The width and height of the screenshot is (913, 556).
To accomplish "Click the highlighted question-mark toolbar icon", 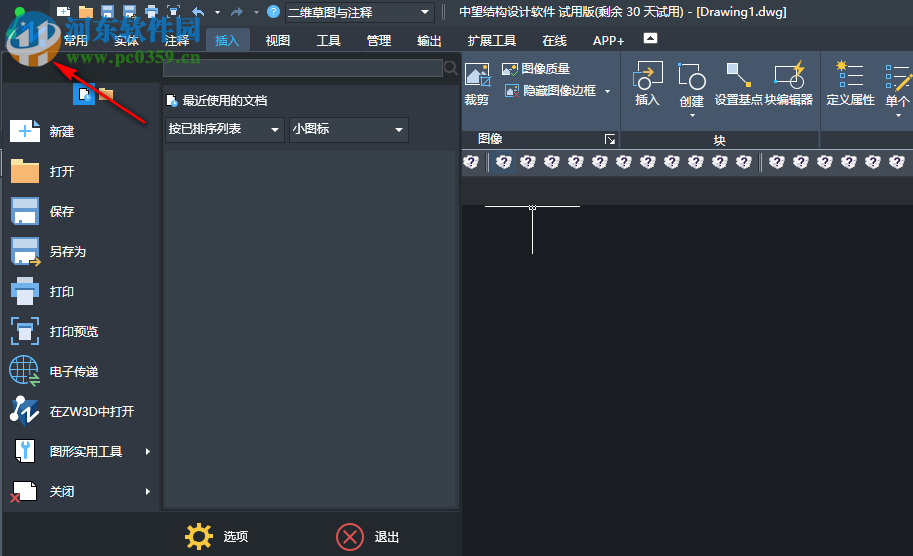I will pos(504,162).
